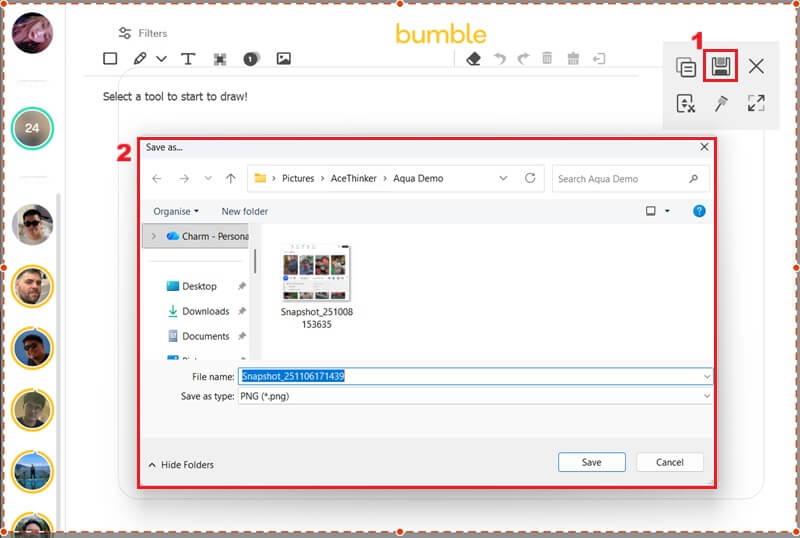Select the blur mosaic tool
Screen dimensions: 800x538
click(220, 59)
